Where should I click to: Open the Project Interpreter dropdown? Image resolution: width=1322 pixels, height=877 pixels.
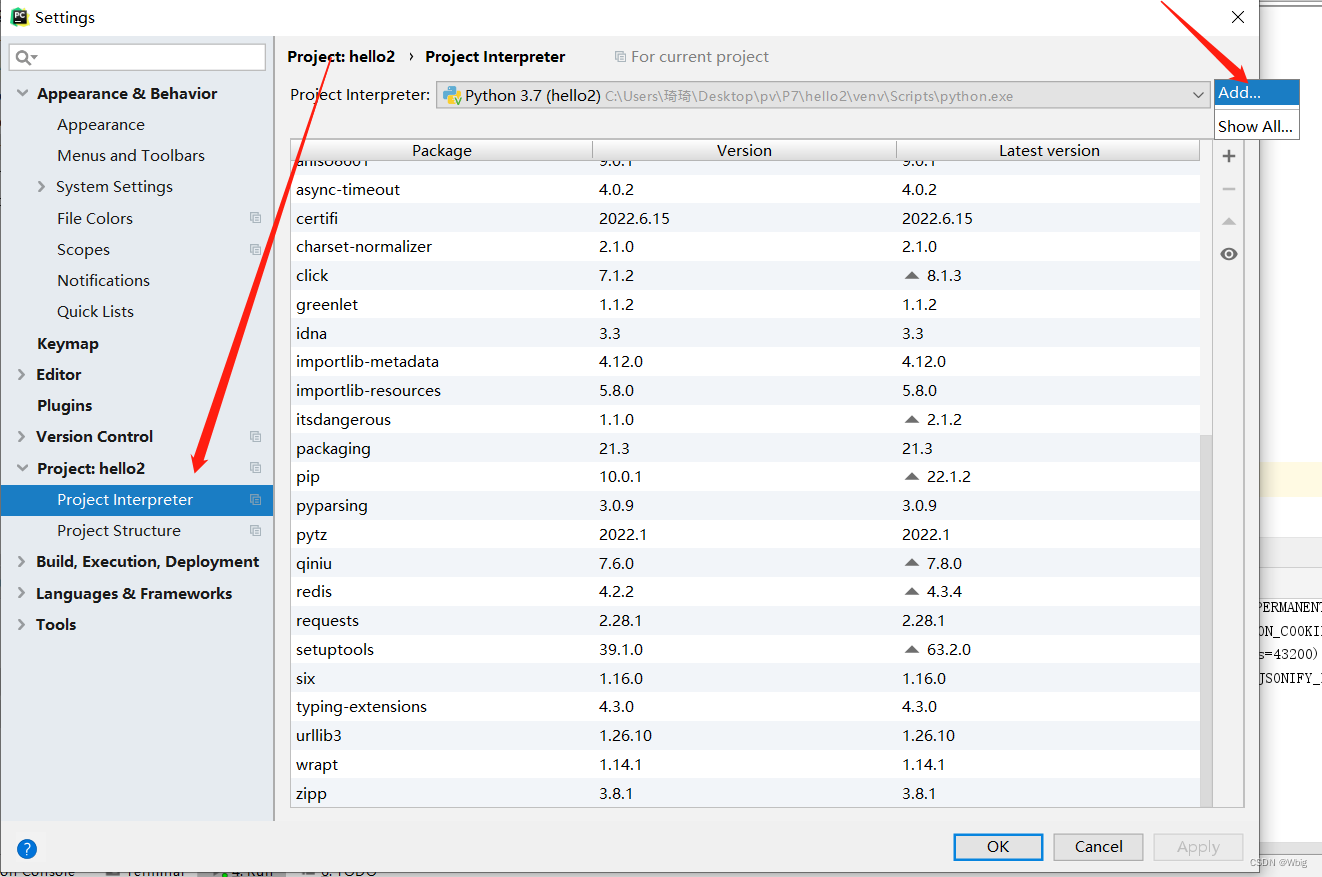pos(1199,96)
